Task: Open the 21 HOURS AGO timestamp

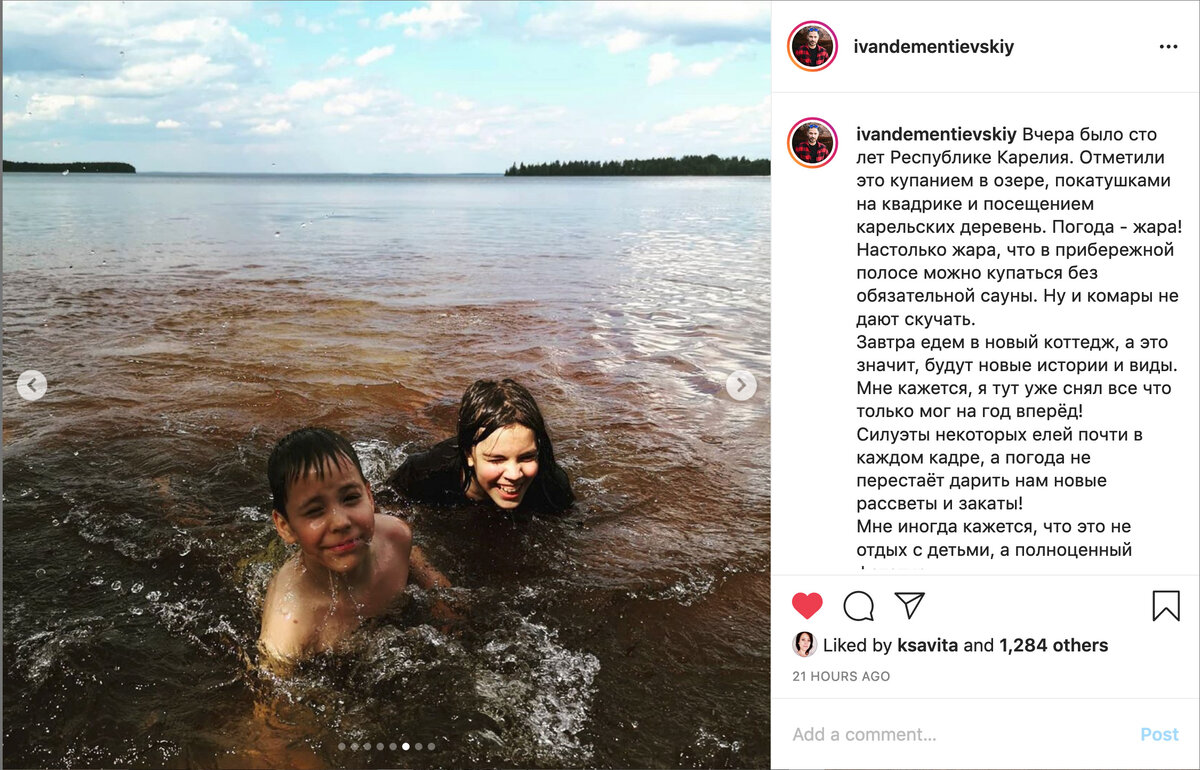Action: (841, 677)
